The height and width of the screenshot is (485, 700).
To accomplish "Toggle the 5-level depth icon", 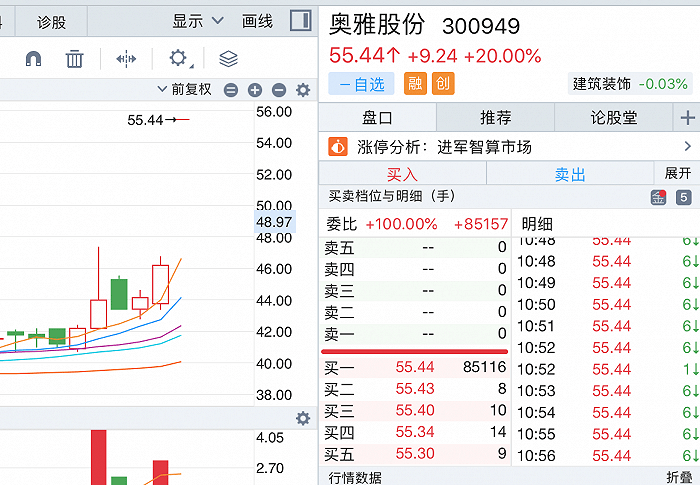I will 683,197.
